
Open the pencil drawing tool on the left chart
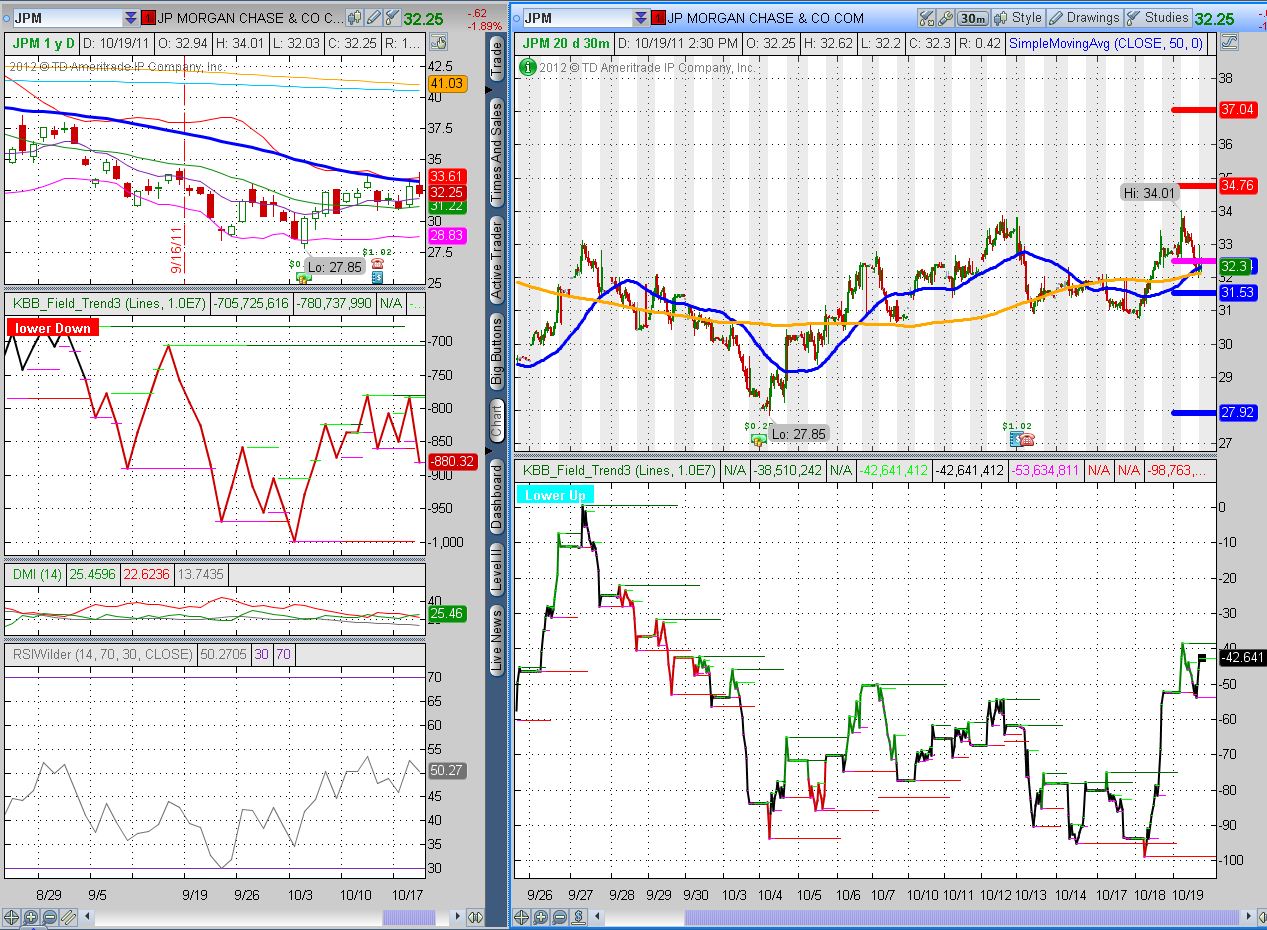[x=376, y=19]
